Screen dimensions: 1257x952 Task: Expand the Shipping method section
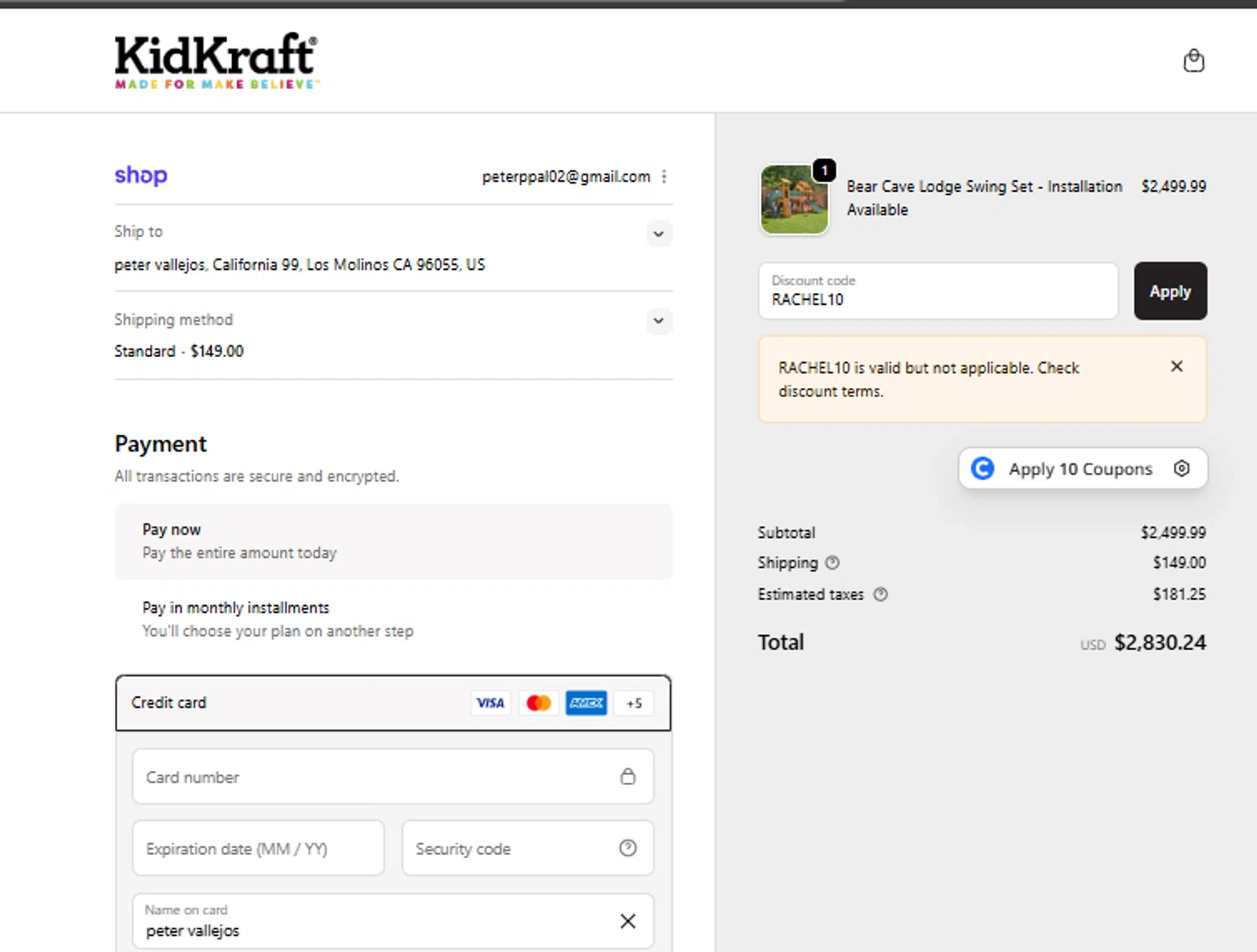click(659, 321)
